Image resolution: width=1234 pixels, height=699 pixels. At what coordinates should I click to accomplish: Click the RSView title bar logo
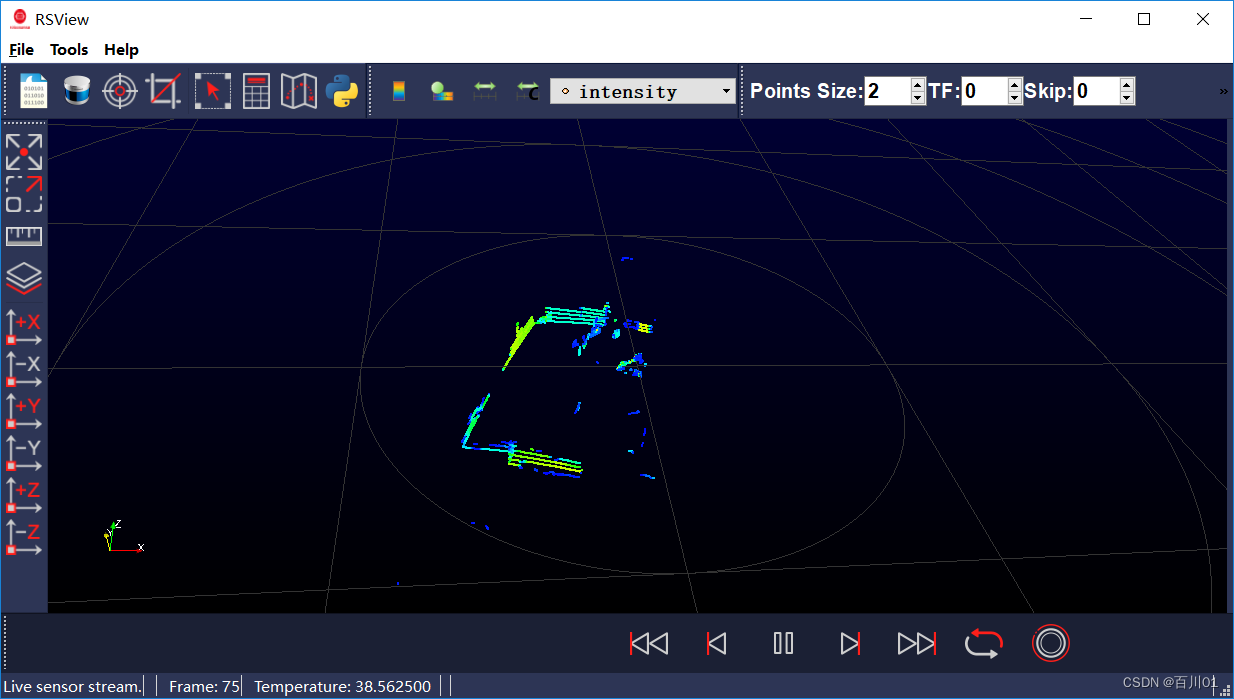[x=19, y=19]
